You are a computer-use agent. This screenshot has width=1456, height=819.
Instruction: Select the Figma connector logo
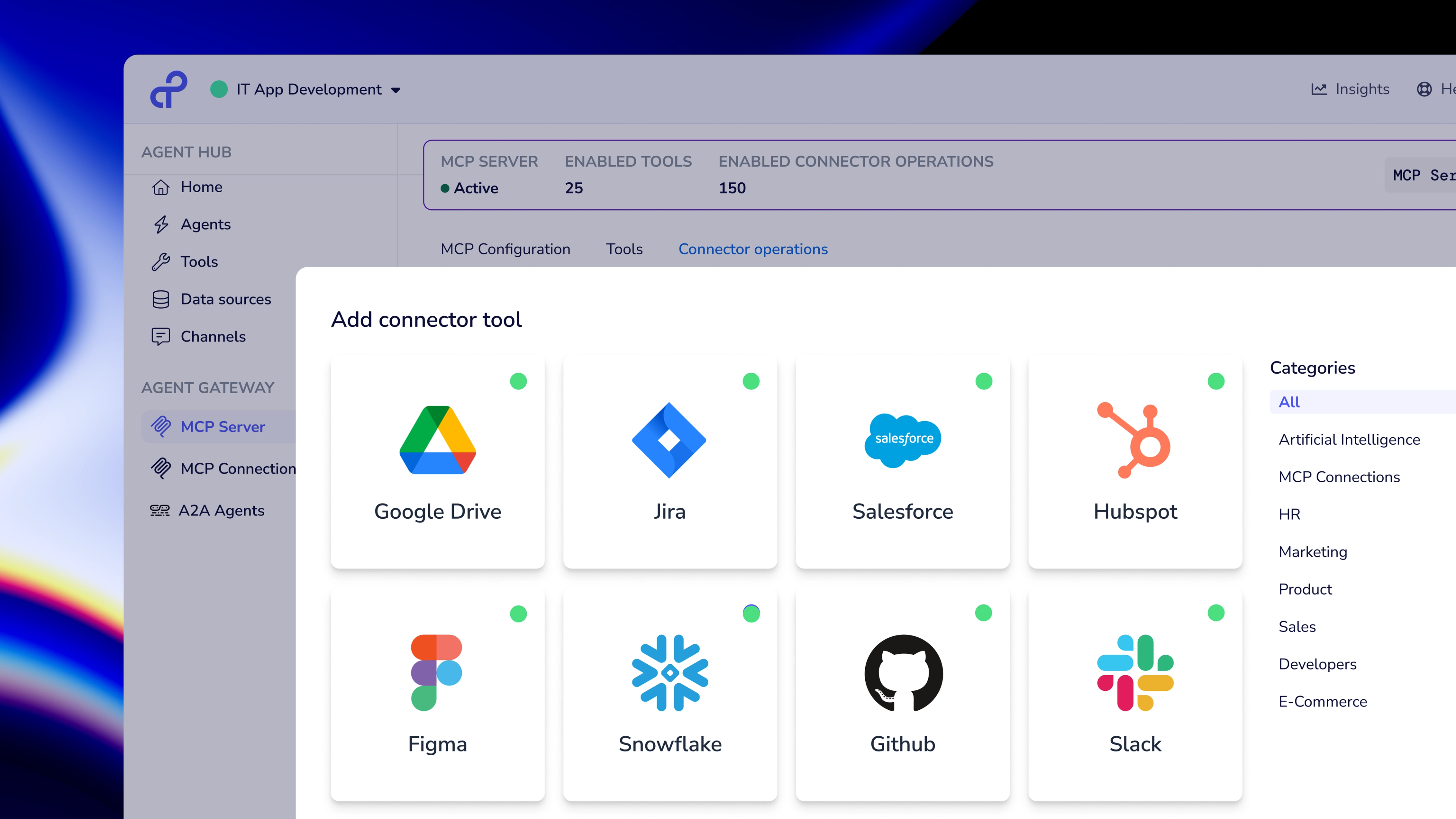[x=436, y=673]
